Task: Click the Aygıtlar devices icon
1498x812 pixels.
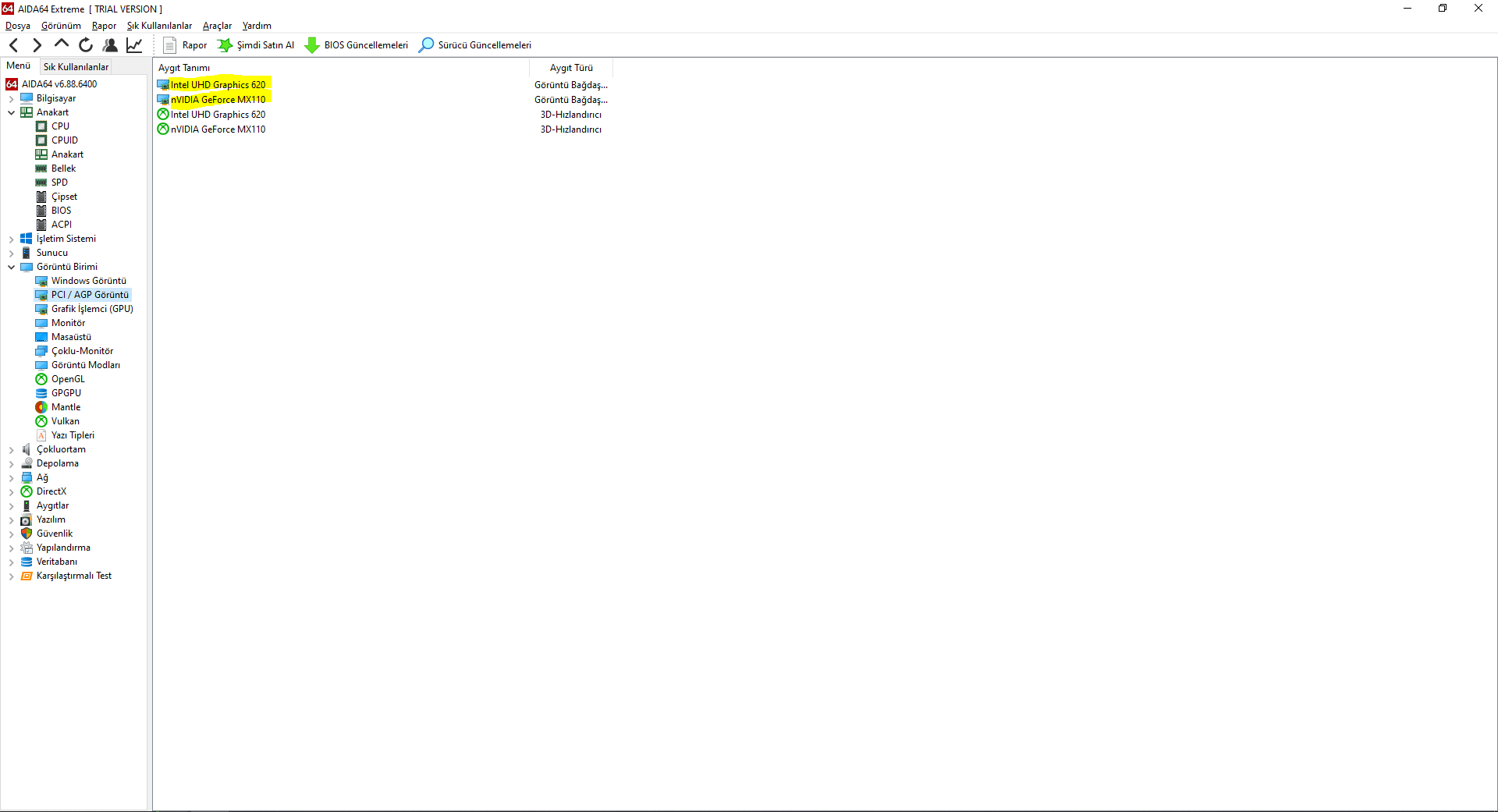Action: 27,505
